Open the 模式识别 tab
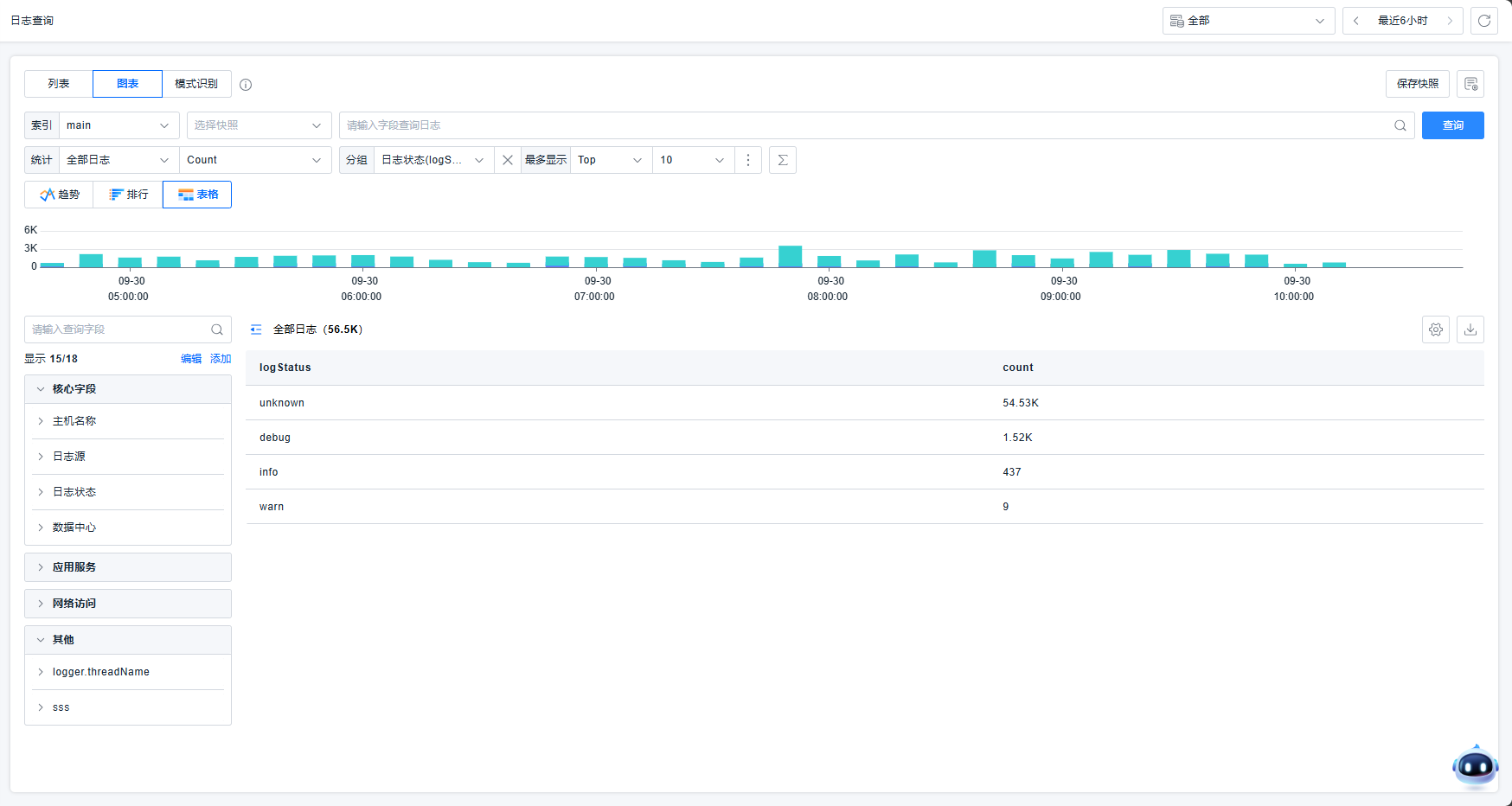The height and width of the screenshot is (806, 1512). tap(196, 84)
